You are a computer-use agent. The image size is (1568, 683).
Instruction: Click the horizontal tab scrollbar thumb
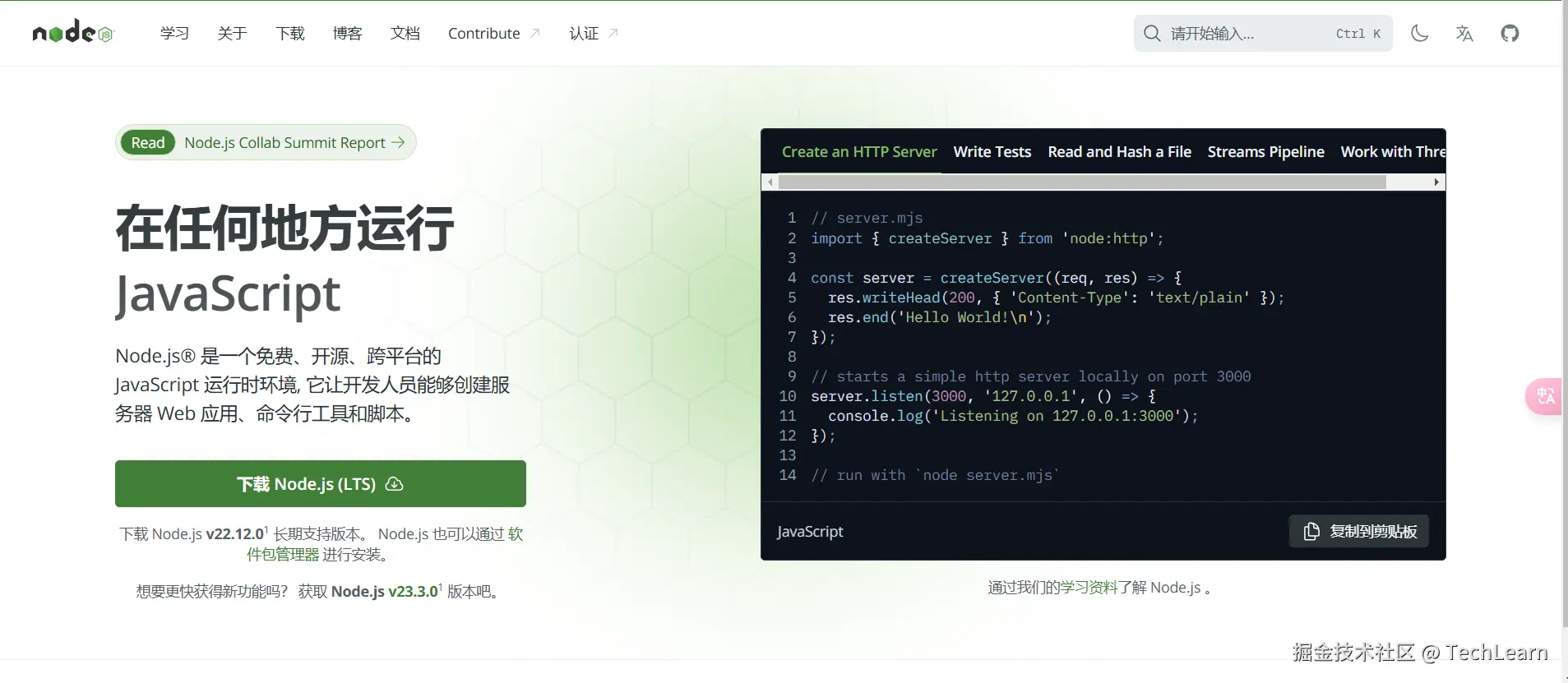tap(1082, 182)
